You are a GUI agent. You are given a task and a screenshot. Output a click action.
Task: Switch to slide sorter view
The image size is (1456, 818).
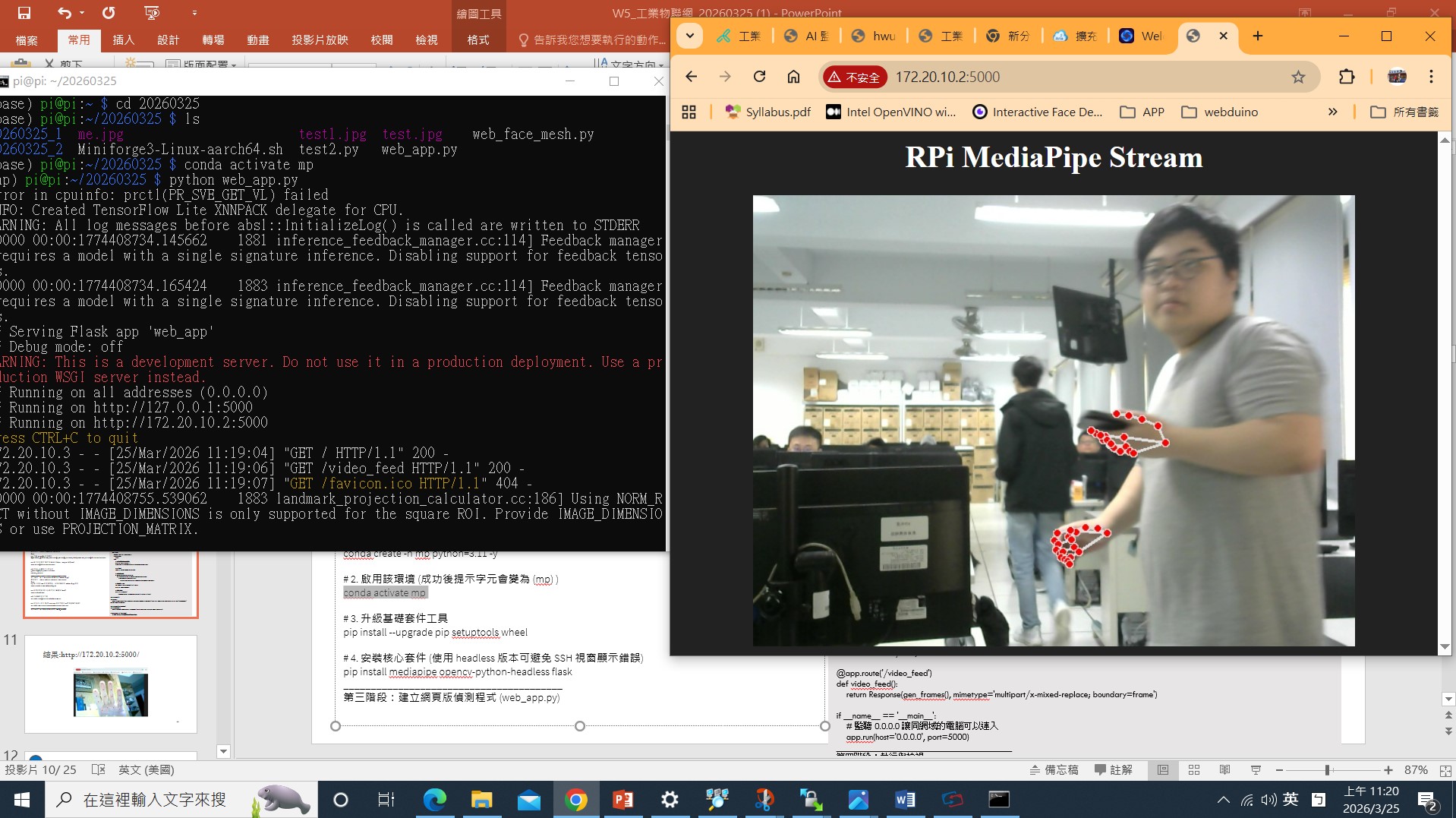(1193, 770)
